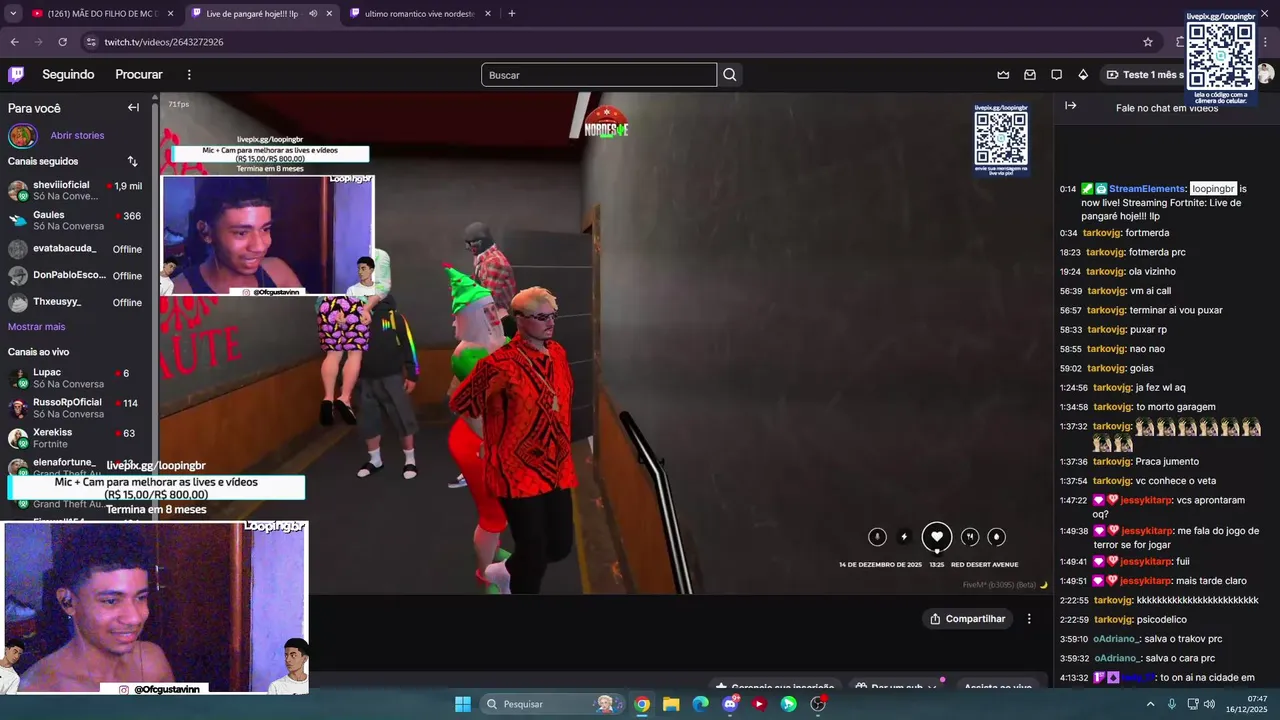Screen dimensions: 1280x720
Task: View site information icon in address bar
Action: tap(91, 42)
